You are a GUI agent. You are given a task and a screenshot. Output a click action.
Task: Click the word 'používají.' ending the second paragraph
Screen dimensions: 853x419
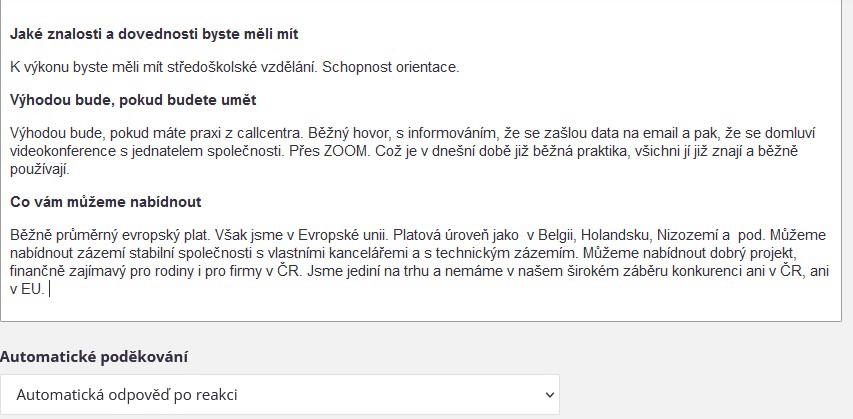[40, 169]
